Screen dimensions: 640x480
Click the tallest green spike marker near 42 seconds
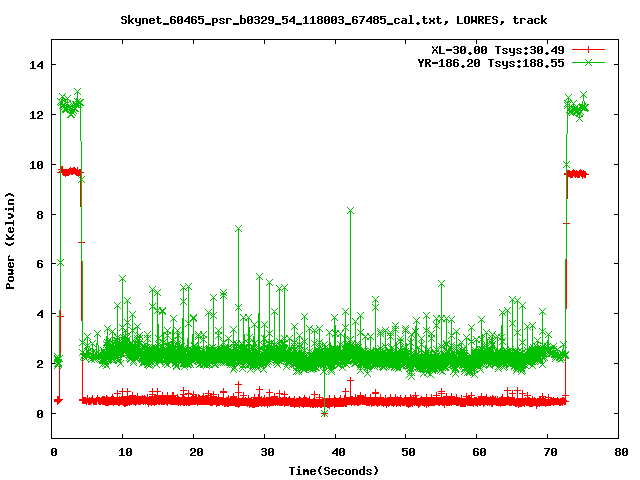350,211
